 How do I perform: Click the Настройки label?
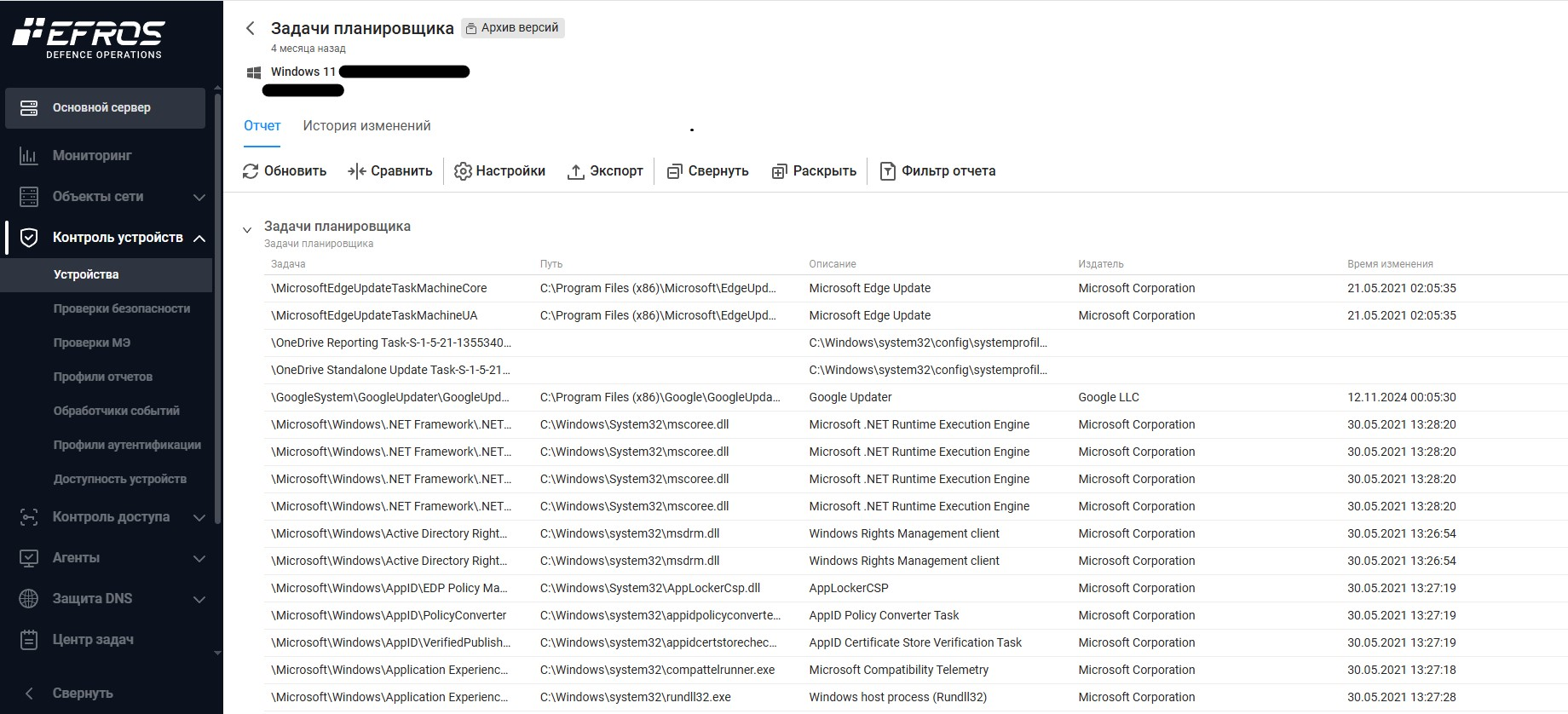pyautogui.click(x=510, y=171)
